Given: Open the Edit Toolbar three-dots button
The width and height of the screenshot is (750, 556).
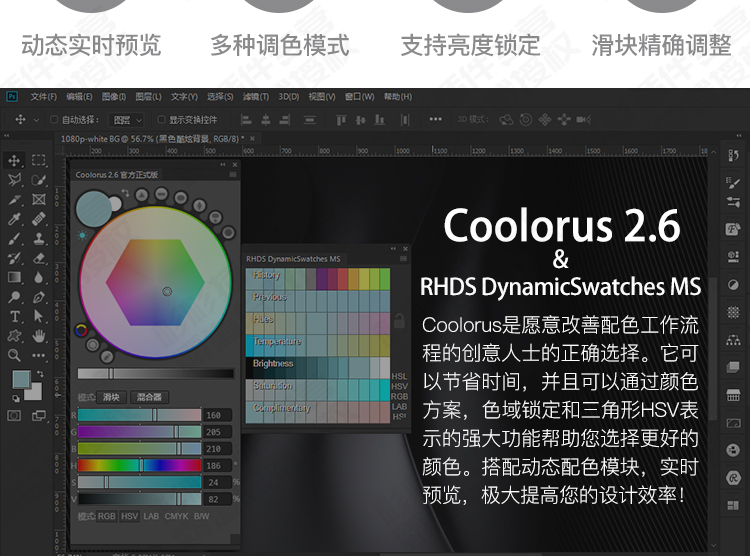Looking at the screenshot, I should pyautogui.click(x=39, y=355).
